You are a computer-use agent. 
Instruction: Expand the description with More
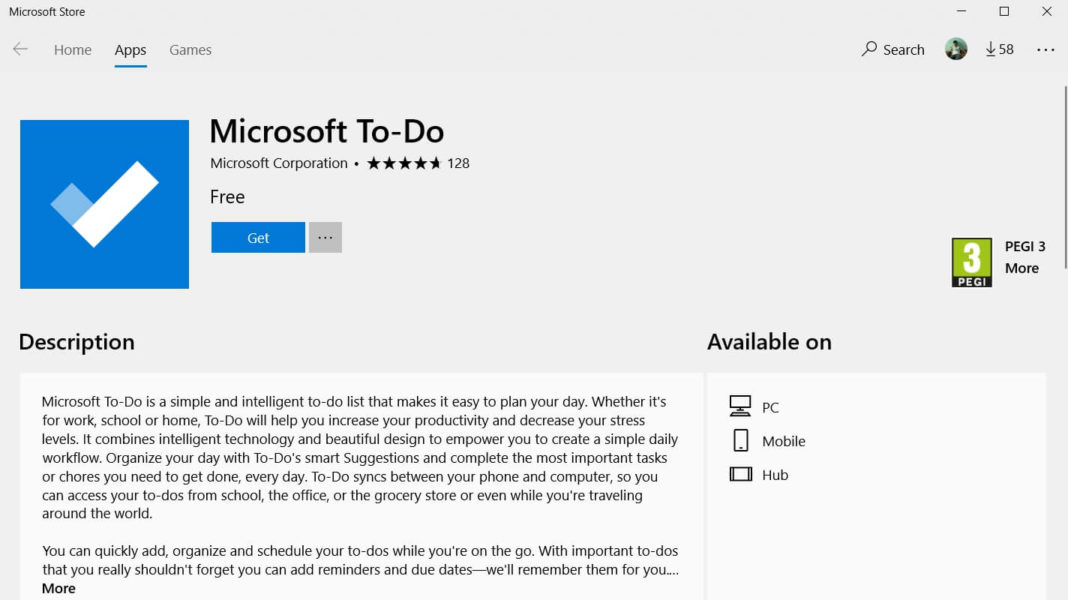pos(59,588)
